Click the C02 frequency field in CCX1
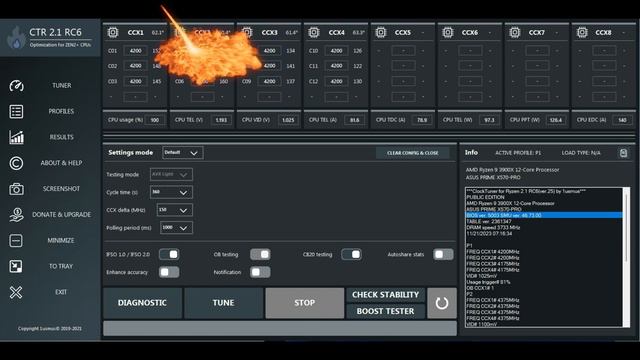 tap(136, 66)
